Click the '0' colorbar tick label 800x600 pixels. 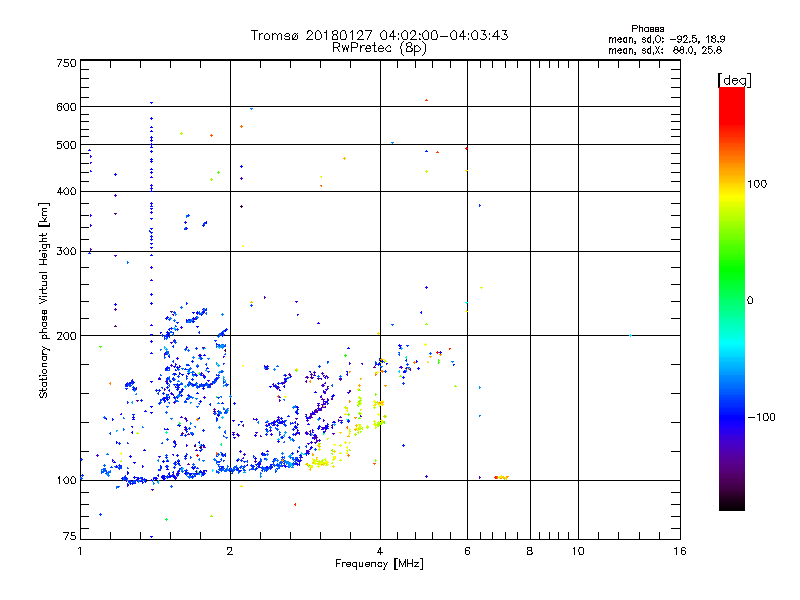click(750, 300)
